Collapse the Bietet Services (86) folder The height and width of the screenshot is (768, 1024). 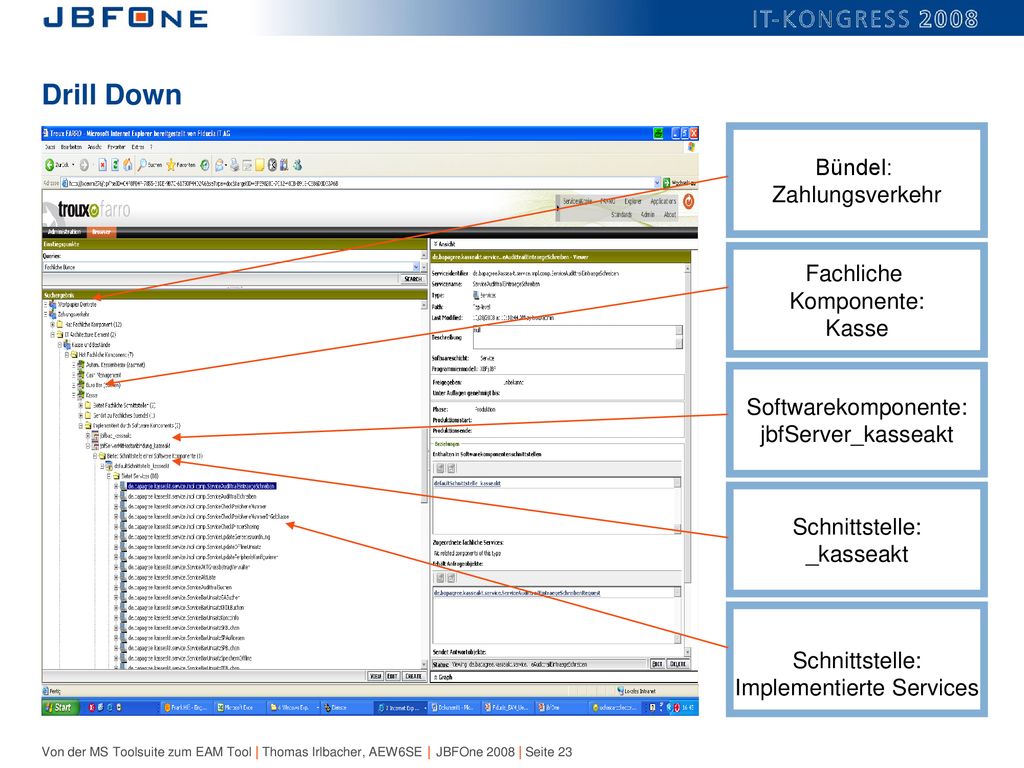point(109,476)
